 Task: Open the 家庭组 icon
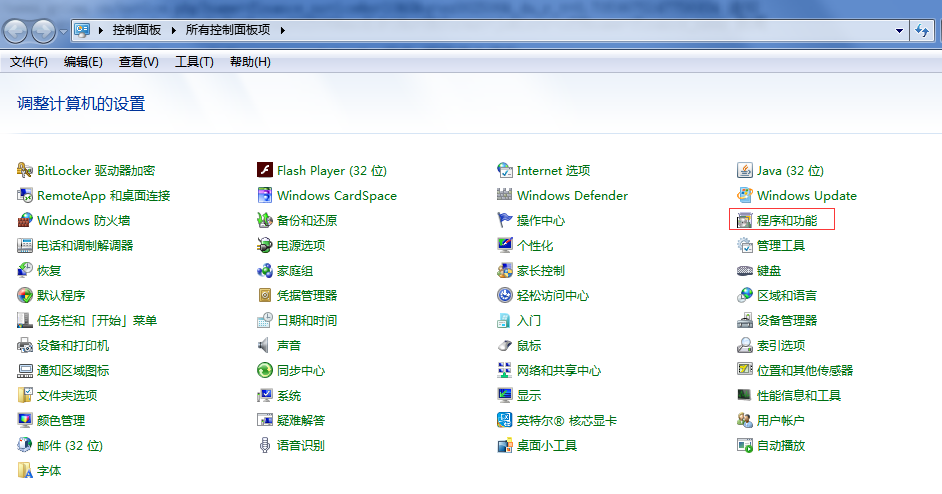click(265, 270)
